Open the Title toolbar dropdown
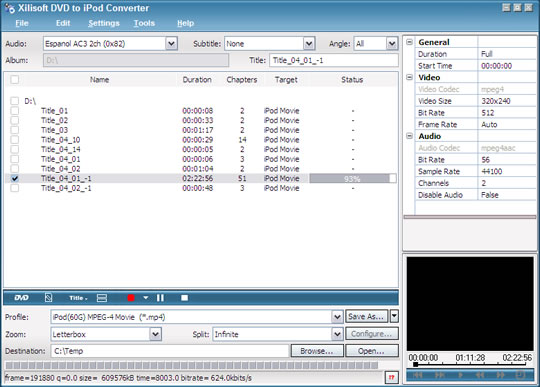This screenshot has width=540, height=387. click(78, 298)
